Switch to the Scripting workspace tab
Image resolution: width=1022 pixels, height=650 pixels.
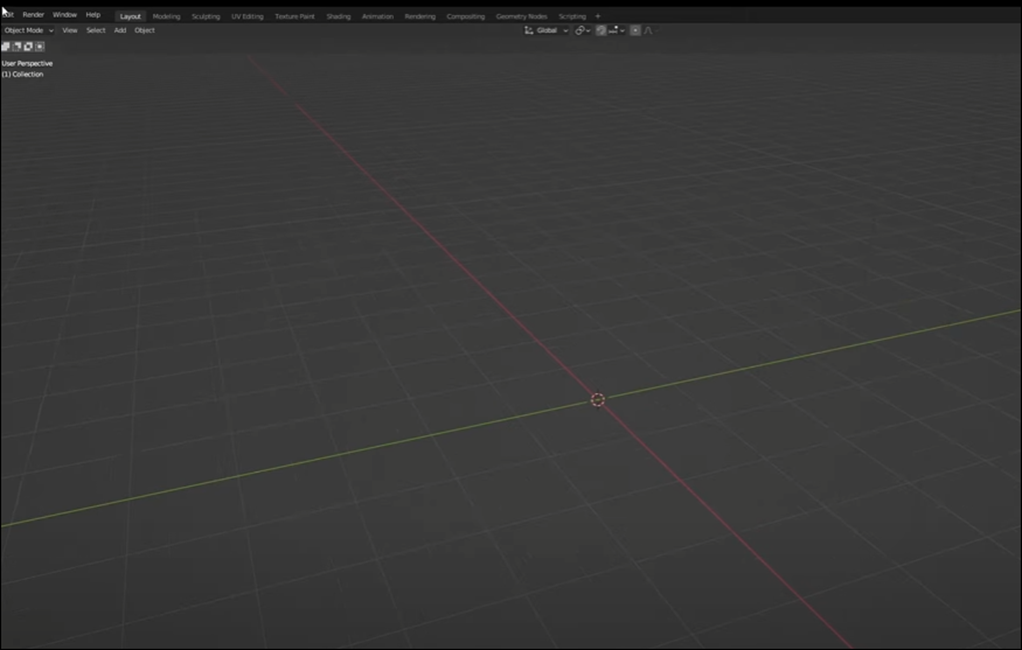[x=572, y=16]
